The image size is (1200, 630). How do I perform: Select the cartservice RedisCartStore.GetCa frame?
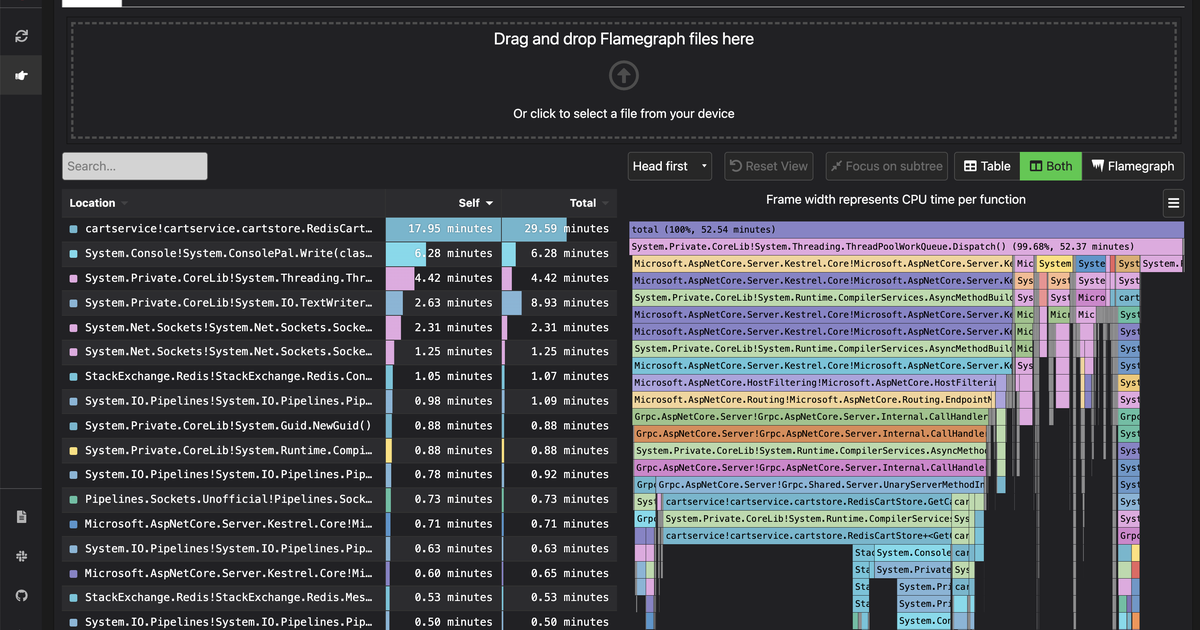806,502
